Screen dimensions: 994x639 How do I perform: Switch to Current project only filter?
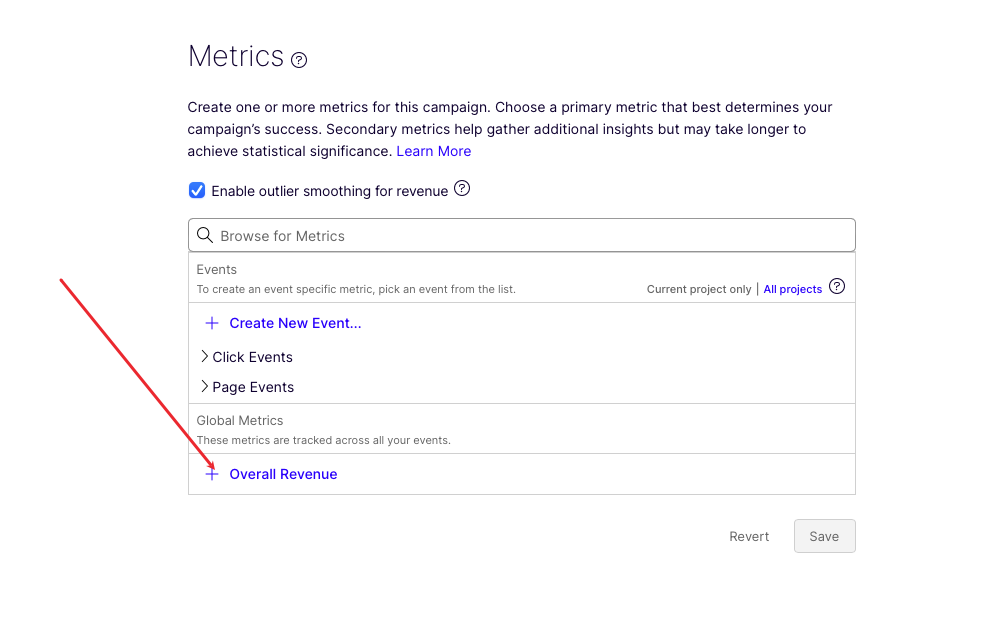coord(698,289)
